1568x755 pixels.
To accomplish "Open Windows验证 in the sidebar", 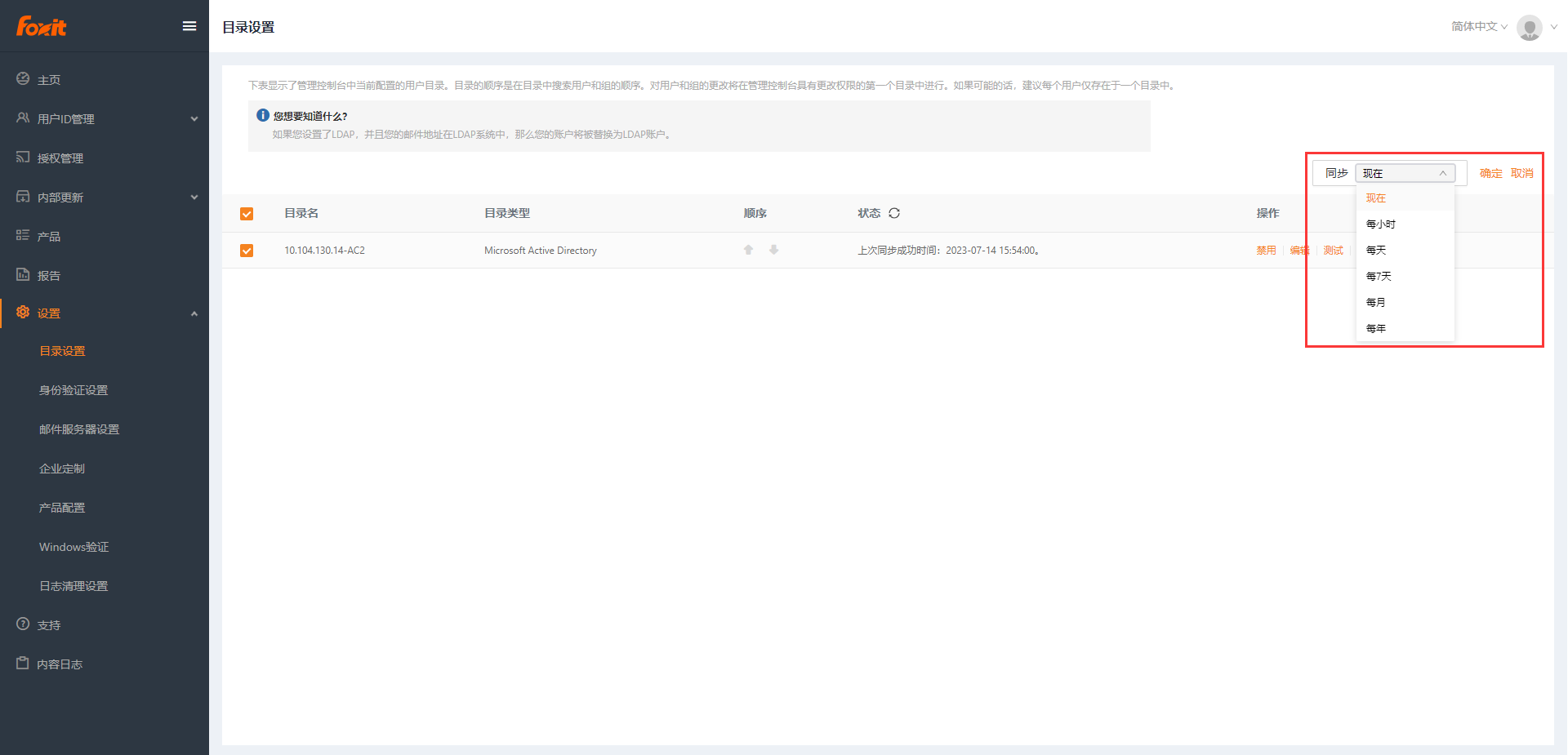I will tap(73, 547).
